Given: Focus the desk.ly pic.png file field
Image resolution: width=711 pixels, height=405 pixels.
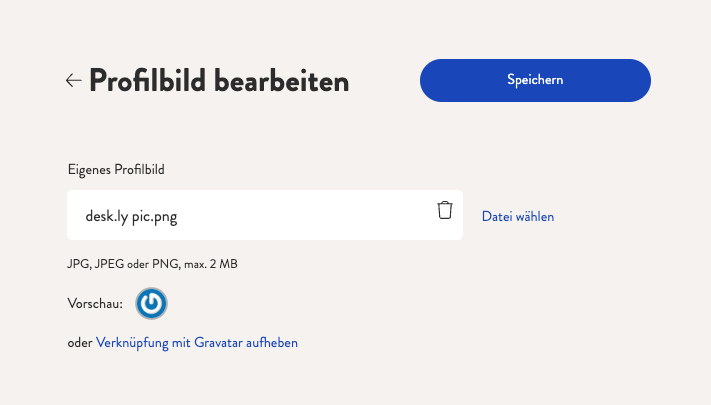Looking at the screenshot, I should [x=265, y=215].
